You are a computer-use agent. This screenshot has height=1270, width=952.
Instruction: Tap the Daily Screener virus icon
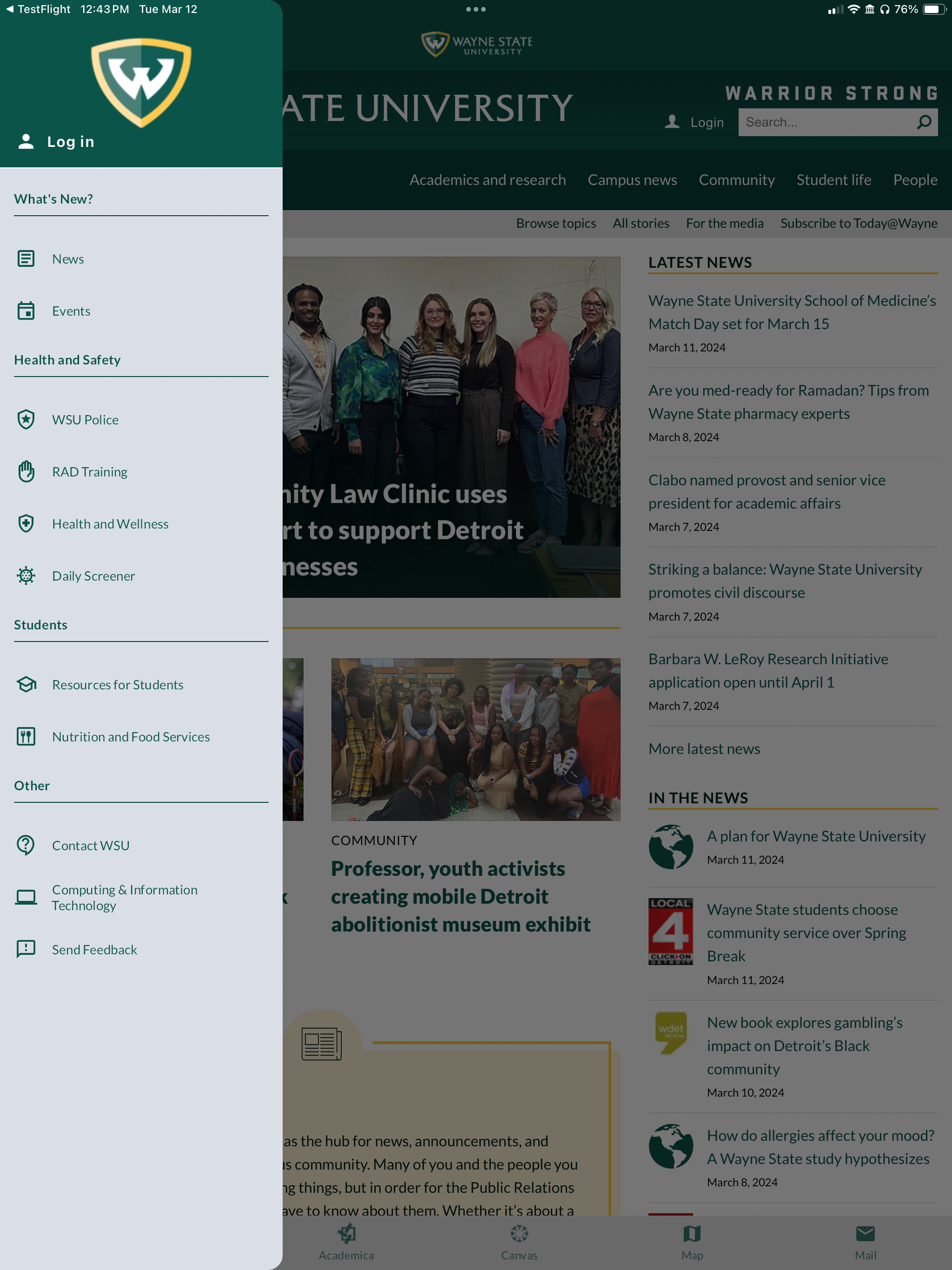[26, 575]
